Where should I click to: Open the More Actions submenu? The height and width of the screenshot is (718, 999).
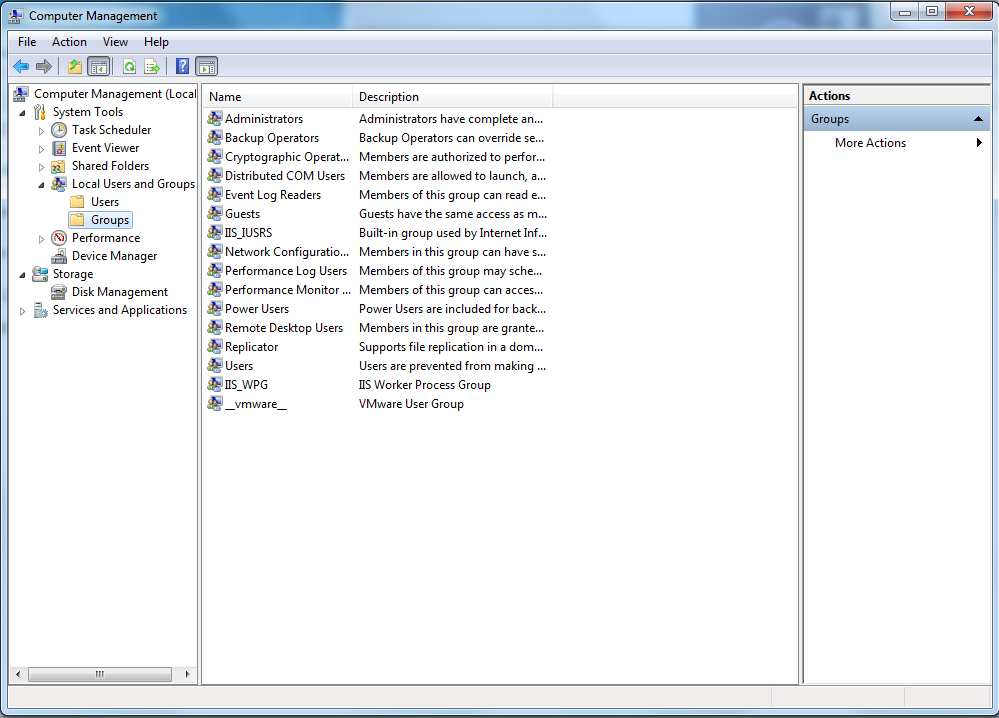(896, 143)
